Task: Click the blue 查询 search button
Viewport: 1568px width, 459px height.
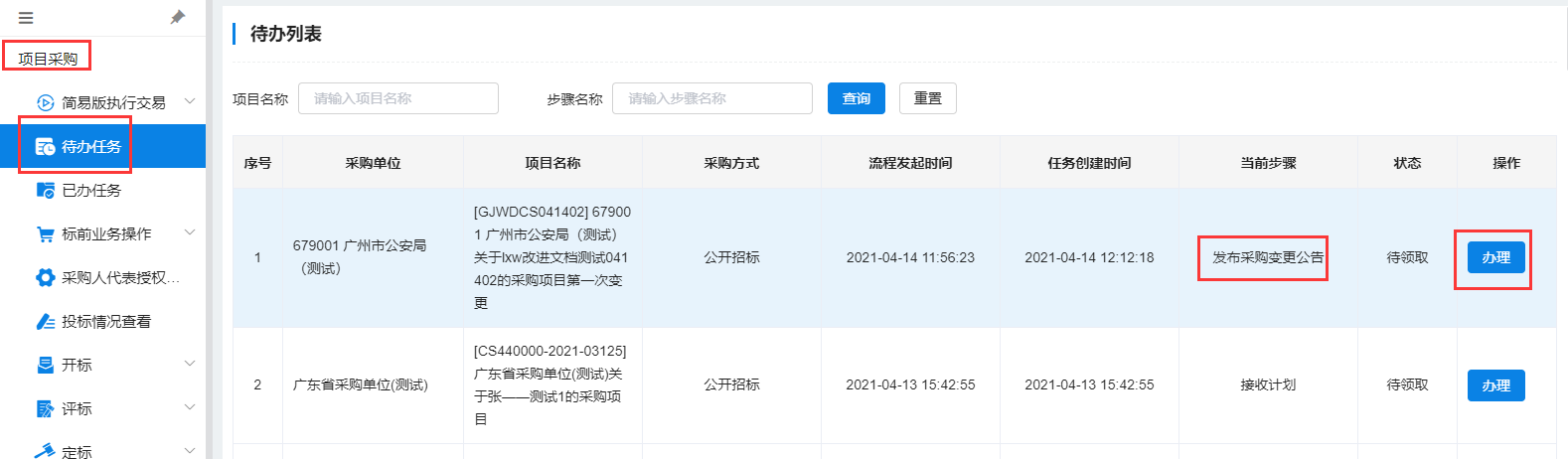Action: (857, 98)
